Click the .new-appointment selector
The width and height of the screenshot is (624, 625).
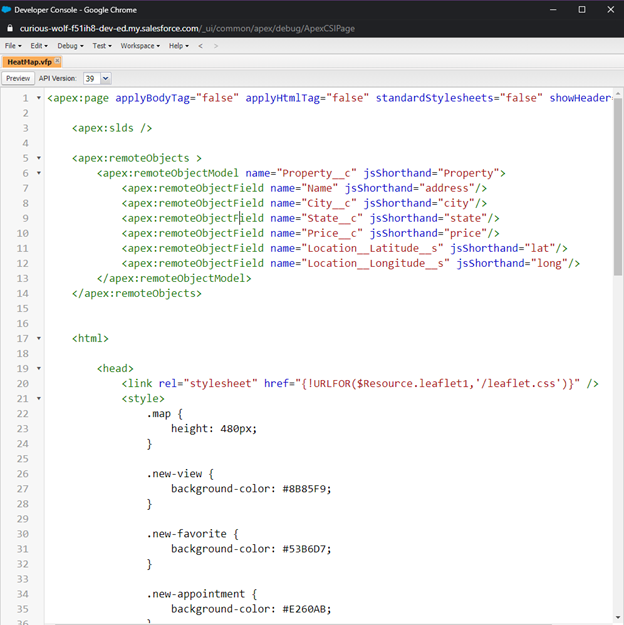pyautogui.click(x=196, y=594)
